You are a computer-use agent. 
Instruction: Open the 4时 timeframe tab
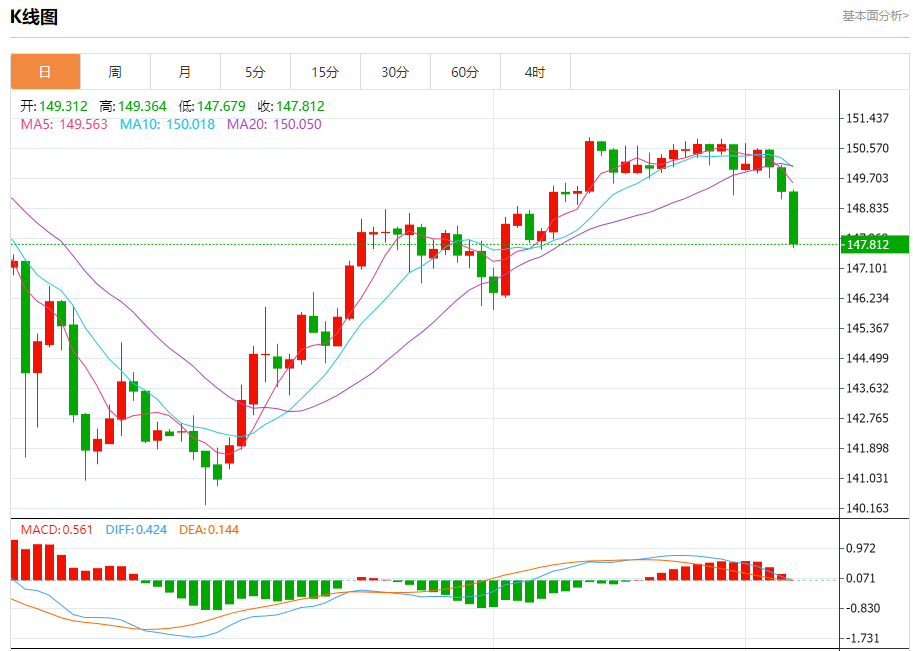click(x=535, y=72)
